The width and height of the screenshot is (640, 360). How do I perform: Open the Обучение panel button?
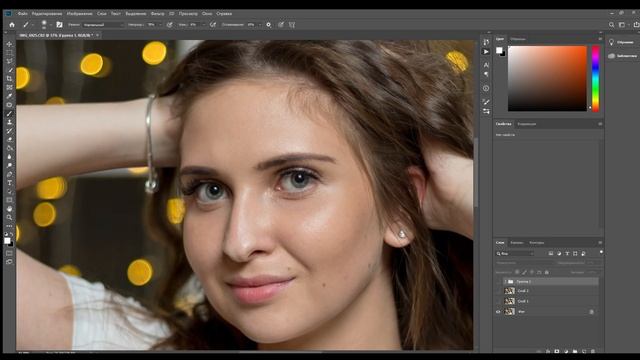tap(622, 42)
